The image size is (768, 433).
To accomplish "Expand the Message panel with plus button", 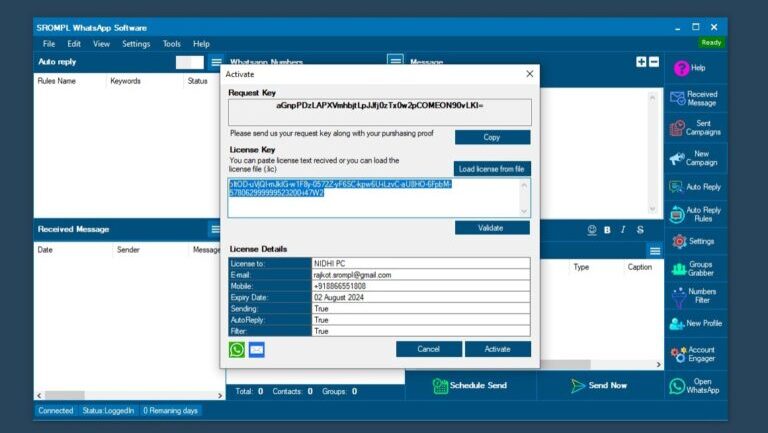I will (x=641, y=62).
